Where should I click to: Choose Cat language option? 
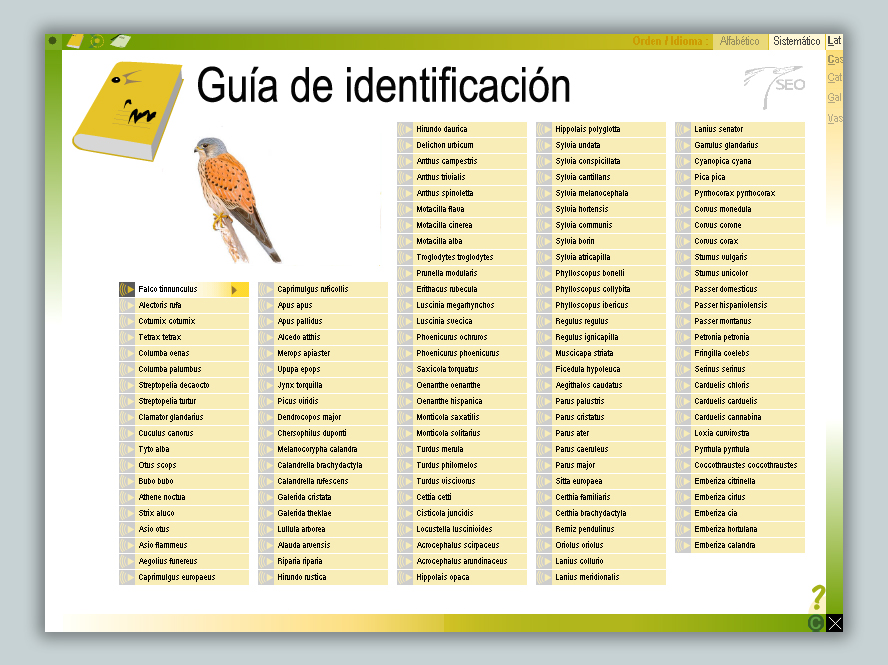point(834,77)
